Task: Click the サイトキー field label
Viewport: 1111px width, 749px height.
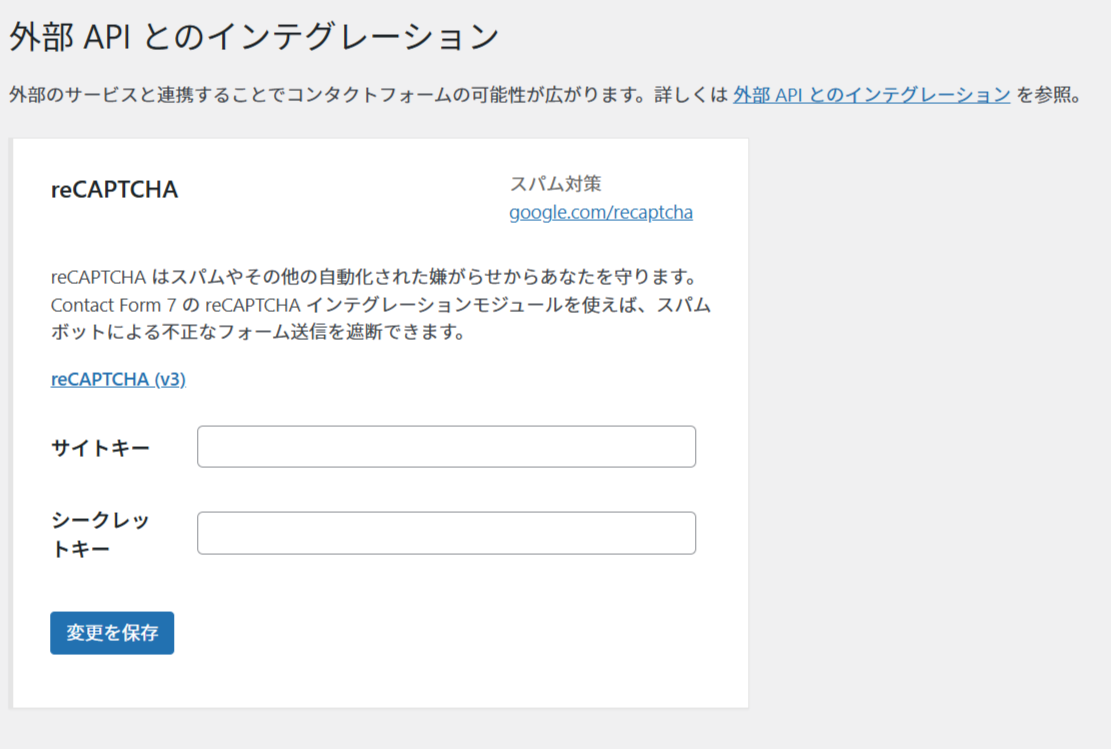Action: [100, 447]
